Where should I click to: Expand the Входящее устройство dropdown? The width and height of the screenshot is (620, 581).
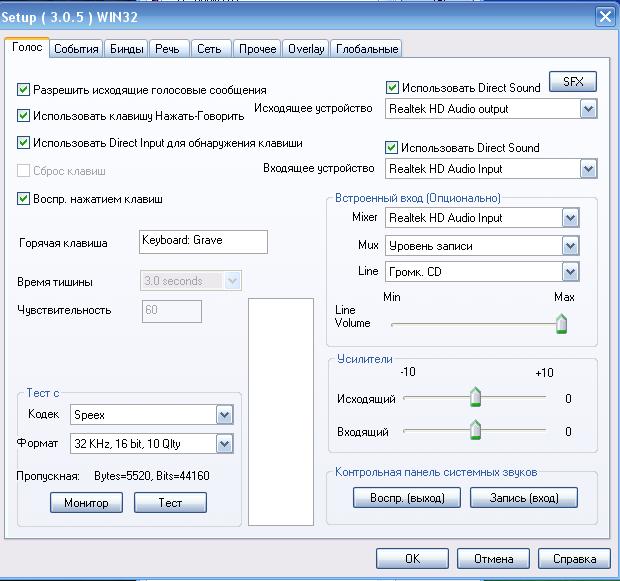tap(588, 169)
